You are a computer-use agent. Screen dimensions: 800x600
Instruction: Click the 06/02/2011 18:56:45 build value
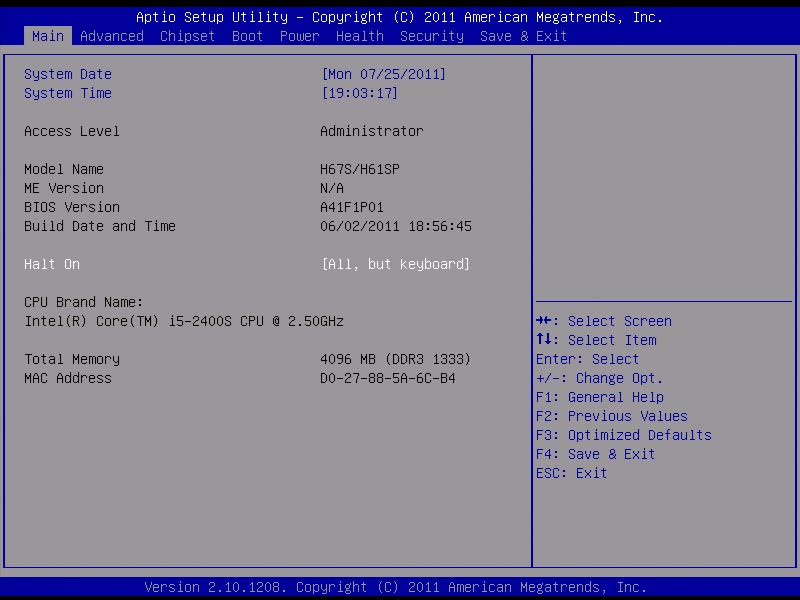pyautogui.click(x=396, y=226)
